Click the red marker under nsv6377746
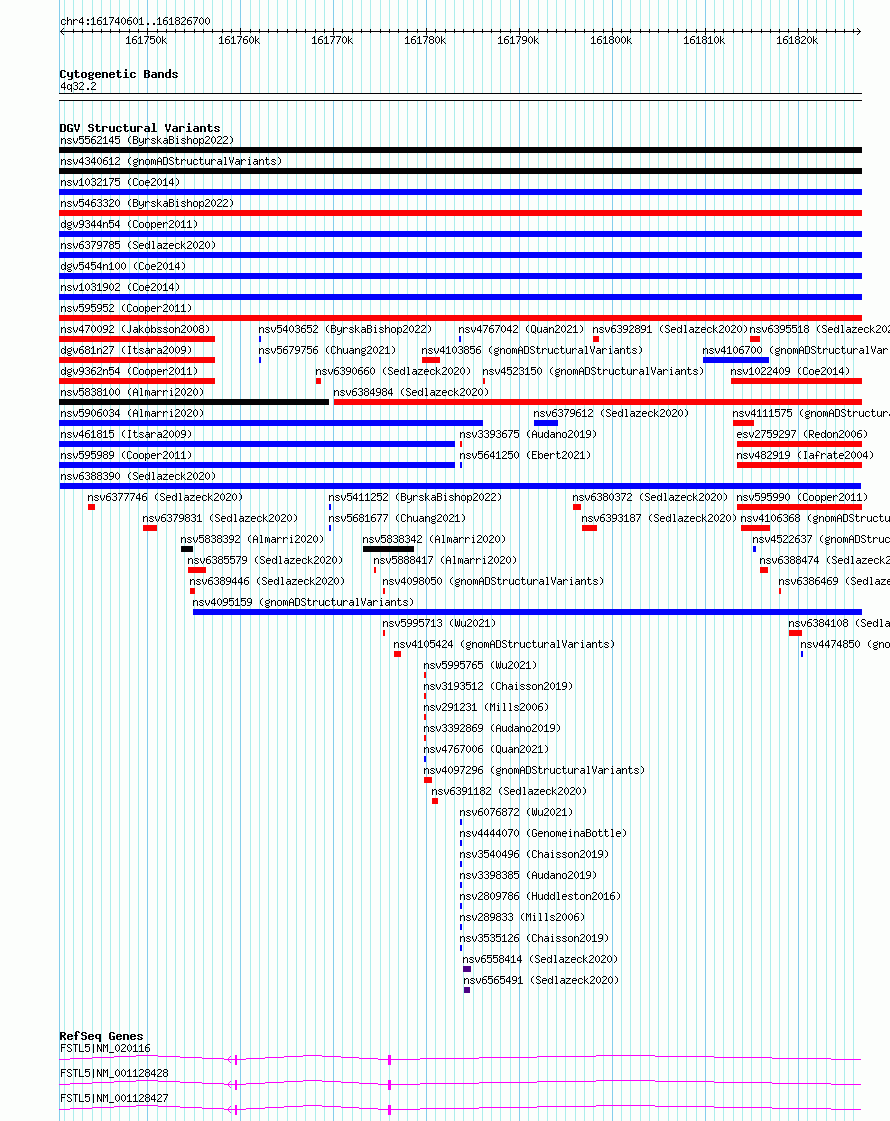890x1121 pixels. click(x=92, y=507)
